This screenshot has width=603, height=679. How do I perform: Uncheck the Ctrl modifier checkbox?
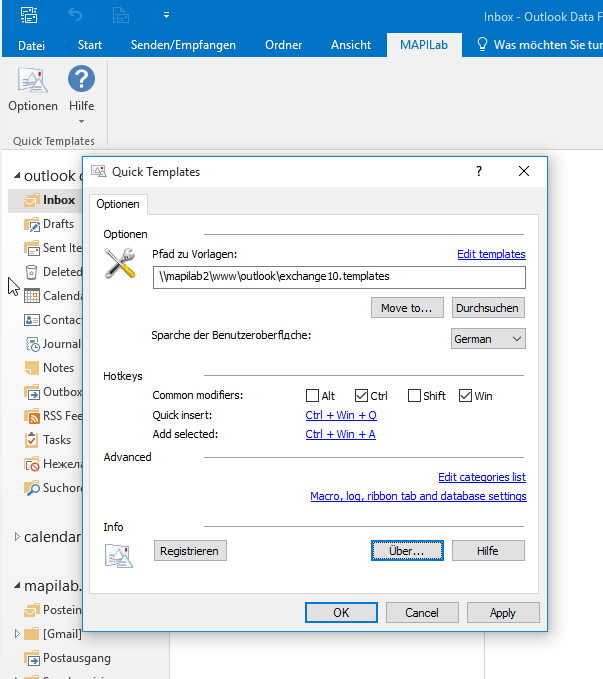361,396
